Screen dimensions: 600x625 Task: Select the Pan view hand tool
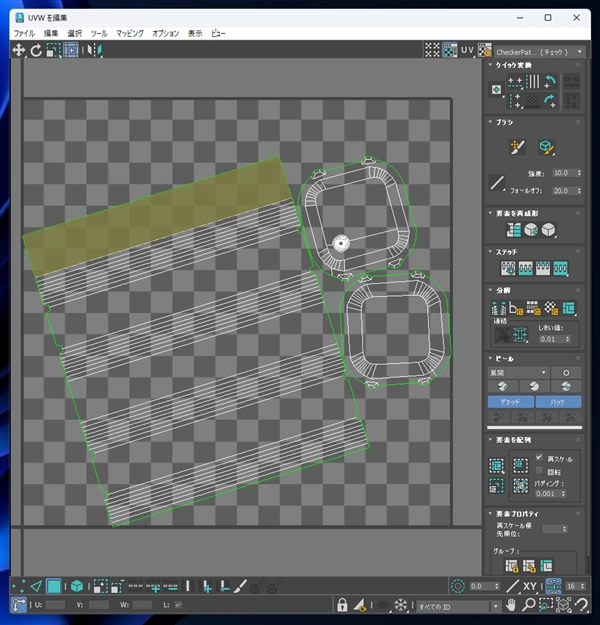[x=511, y=606]
